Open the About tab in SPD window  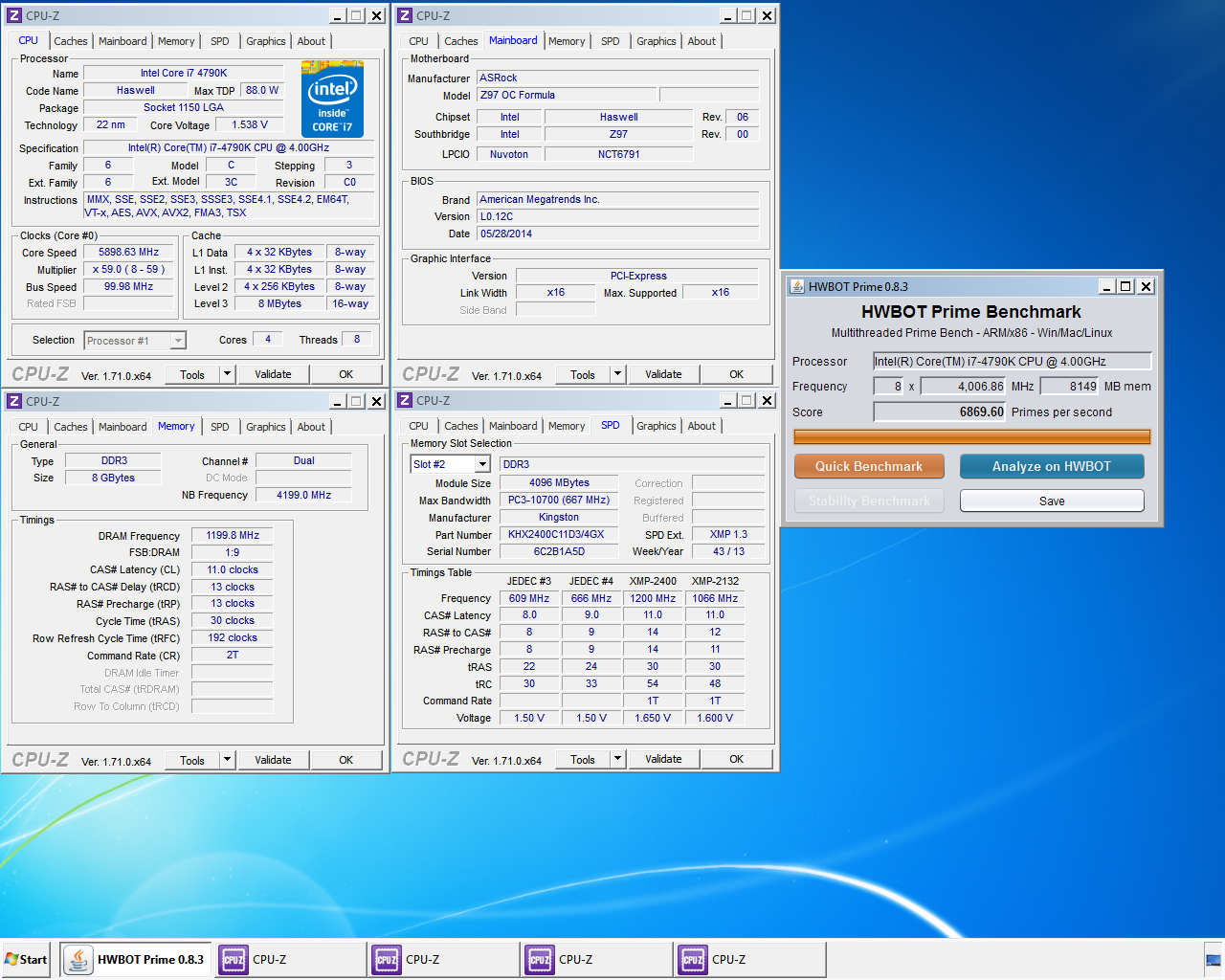[x=702, y=426]
